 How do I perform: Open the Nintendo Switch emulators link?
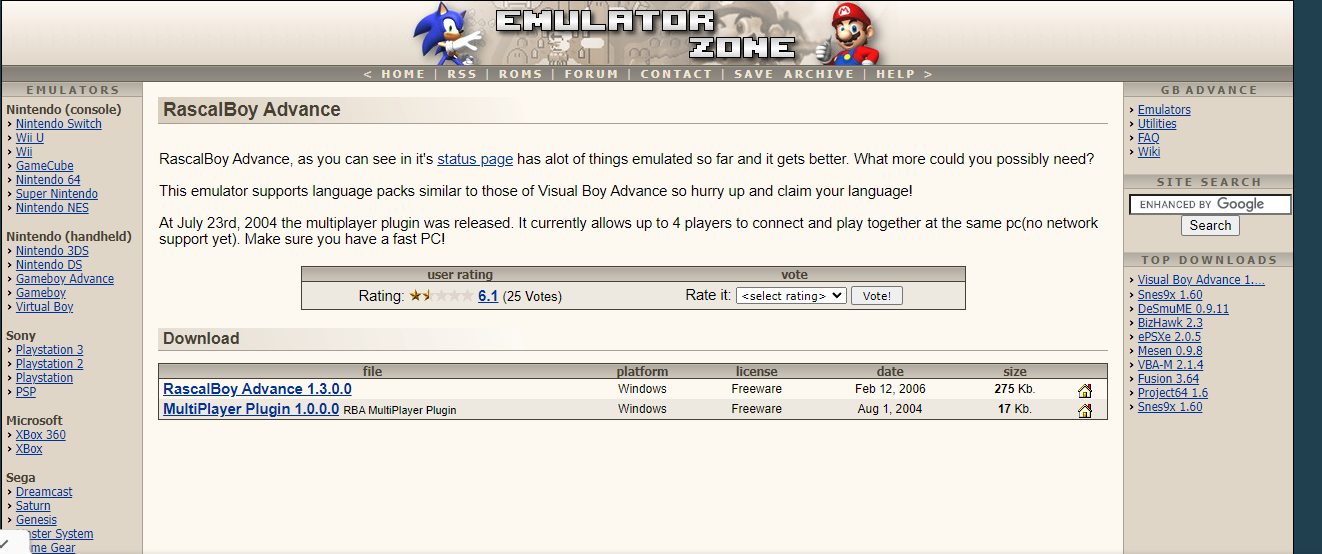tap(59, 124)
